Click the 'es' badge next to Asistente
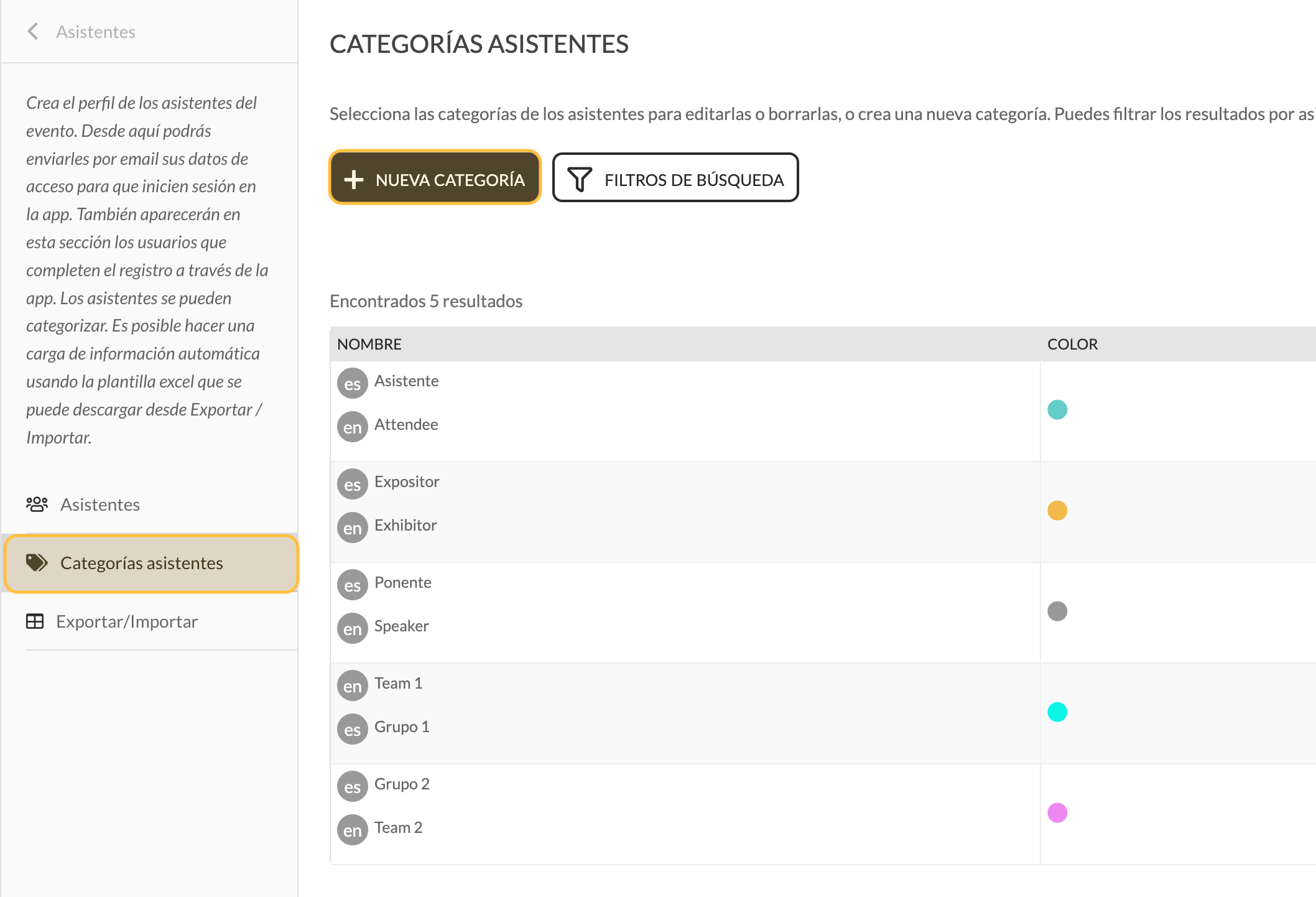 (353, 384)
